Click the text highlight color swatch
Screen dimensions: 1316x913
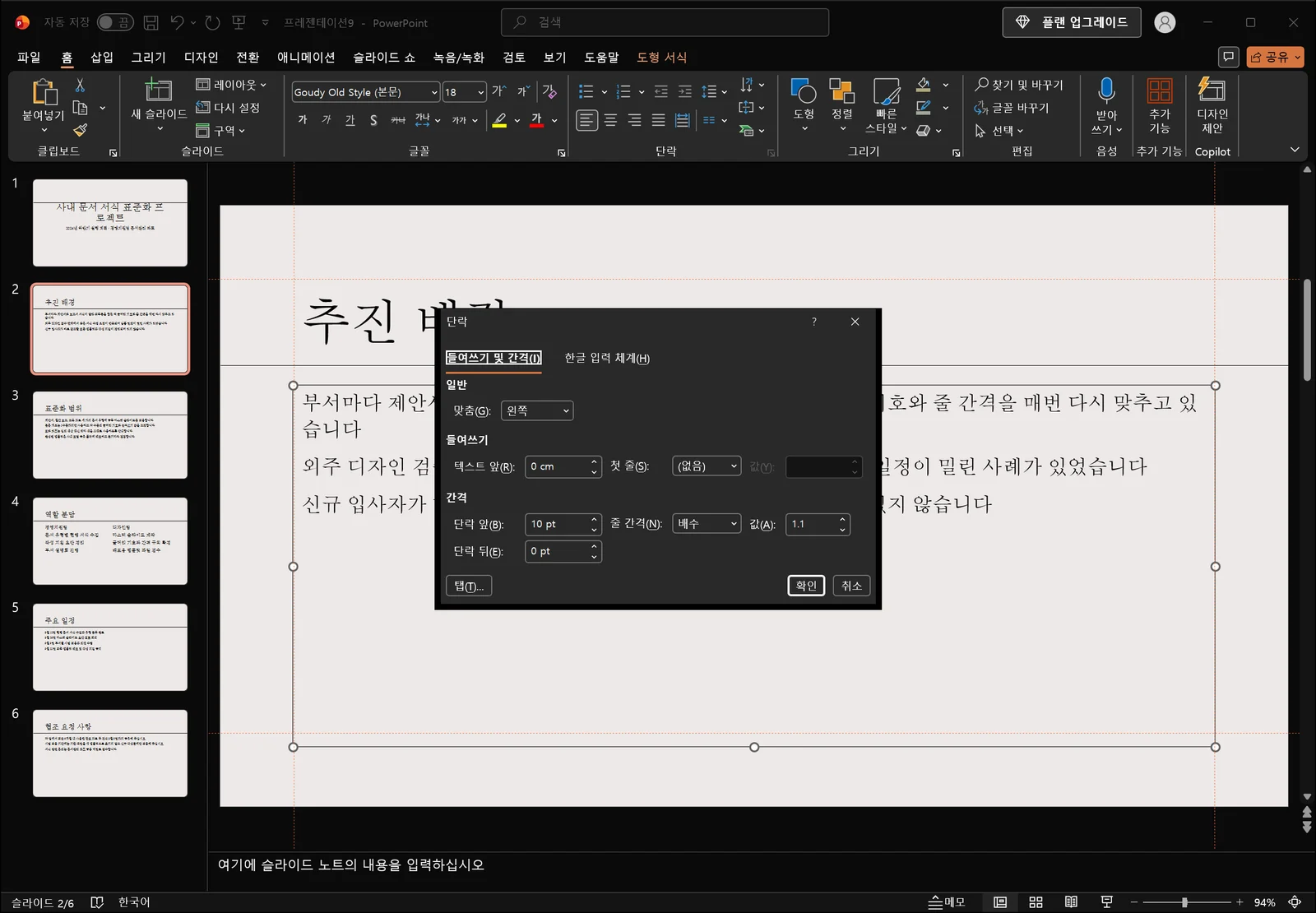point(499,120)
